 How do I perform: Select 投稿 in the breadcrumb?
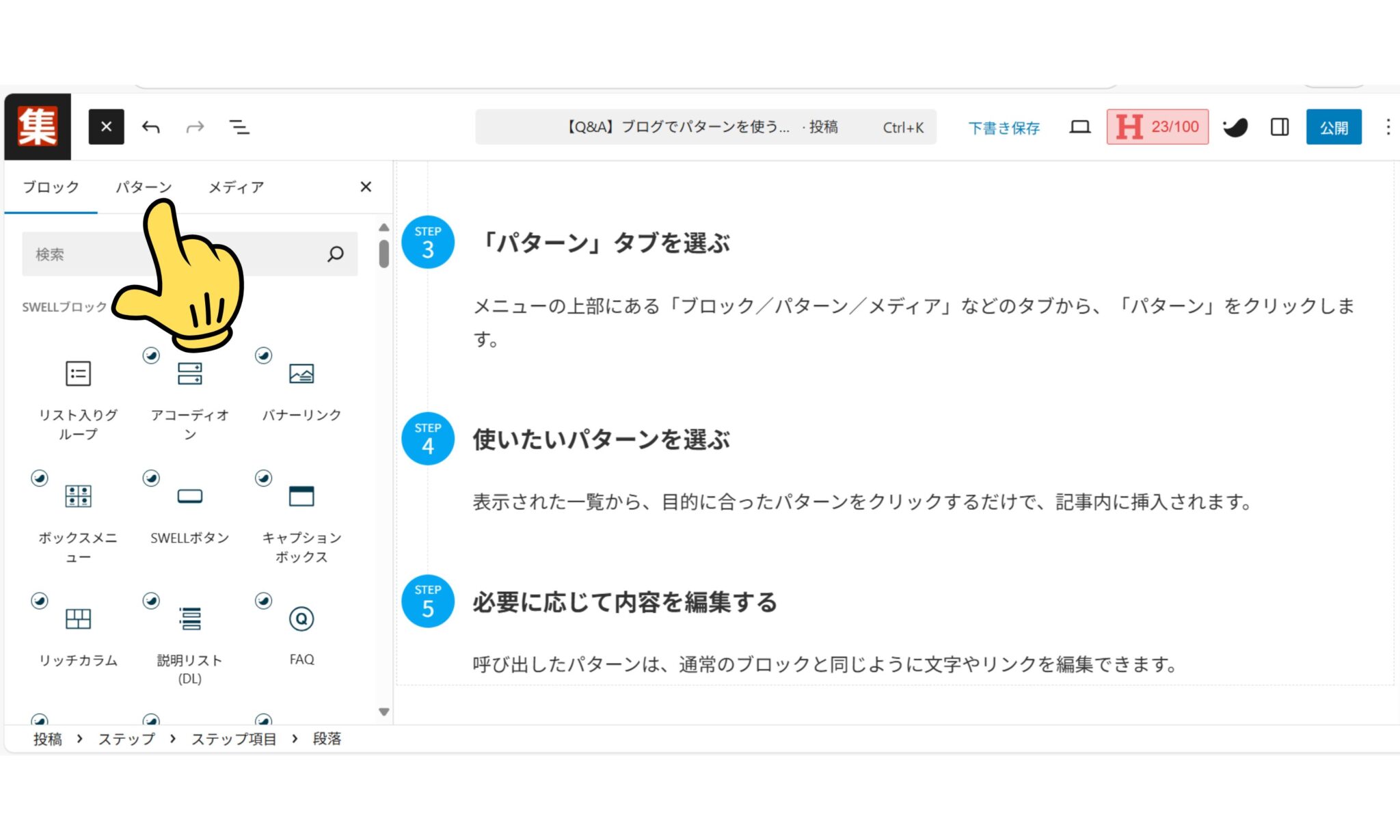(x=48, y=739)
